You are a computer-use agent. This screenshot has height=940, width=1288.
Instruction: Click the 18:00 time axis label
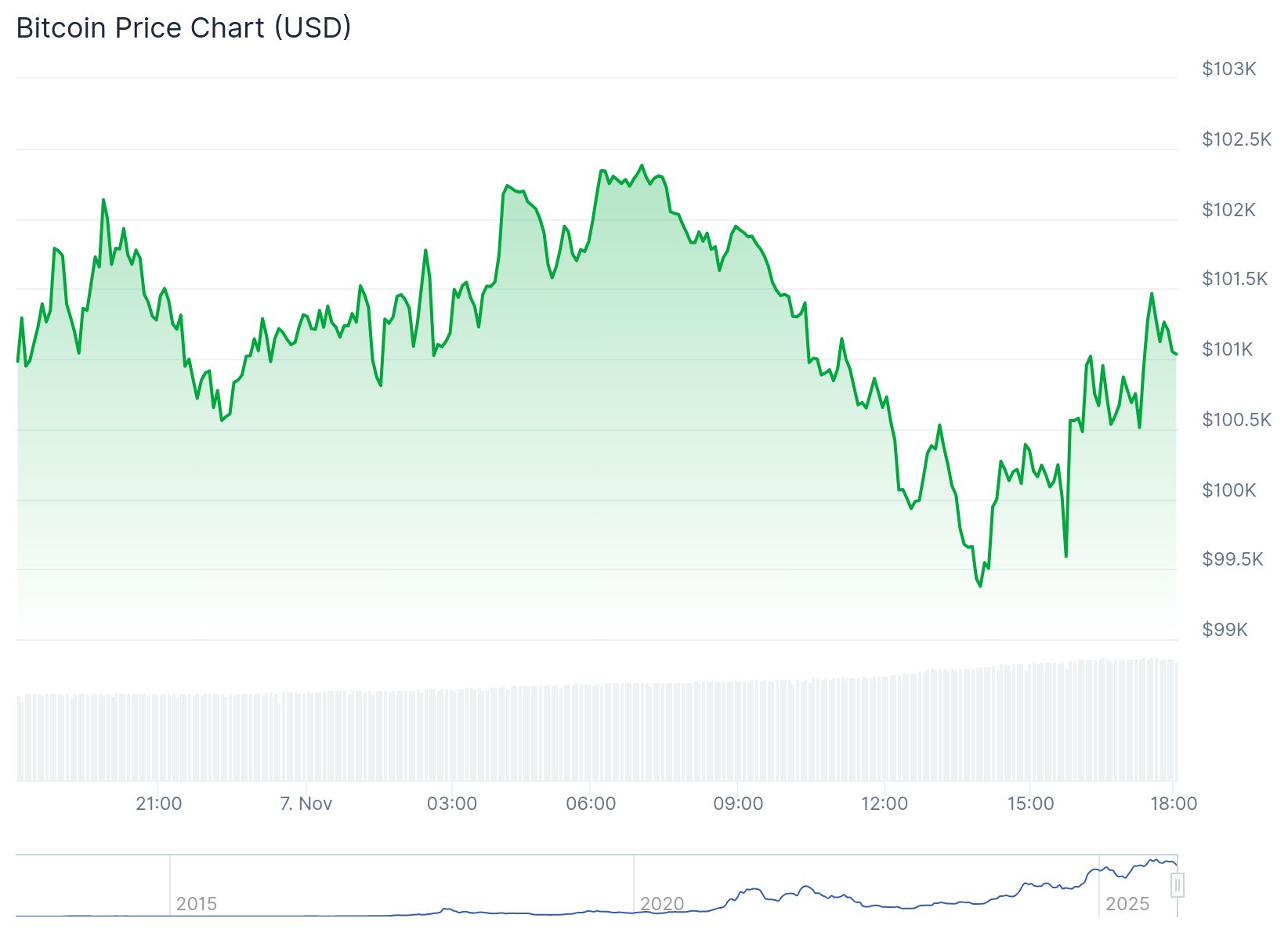1174,804
